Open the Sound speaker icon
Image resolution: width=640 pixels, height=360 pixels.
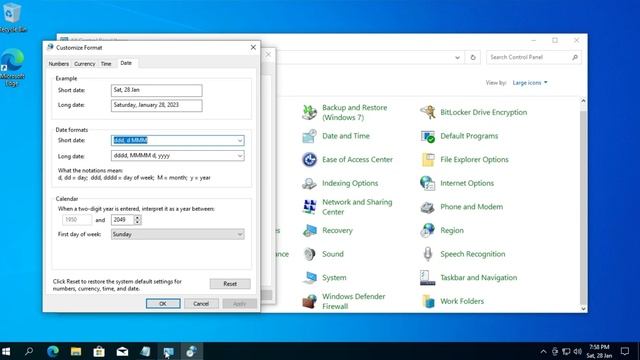point(309,254)
